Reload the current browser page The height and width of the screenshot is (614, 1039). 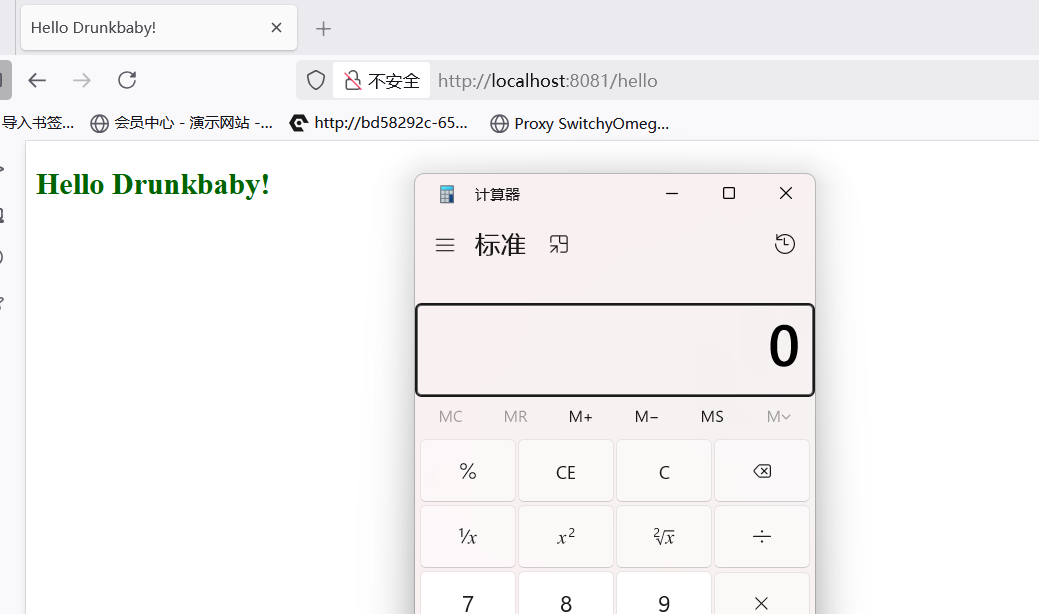tap(127, 80)
